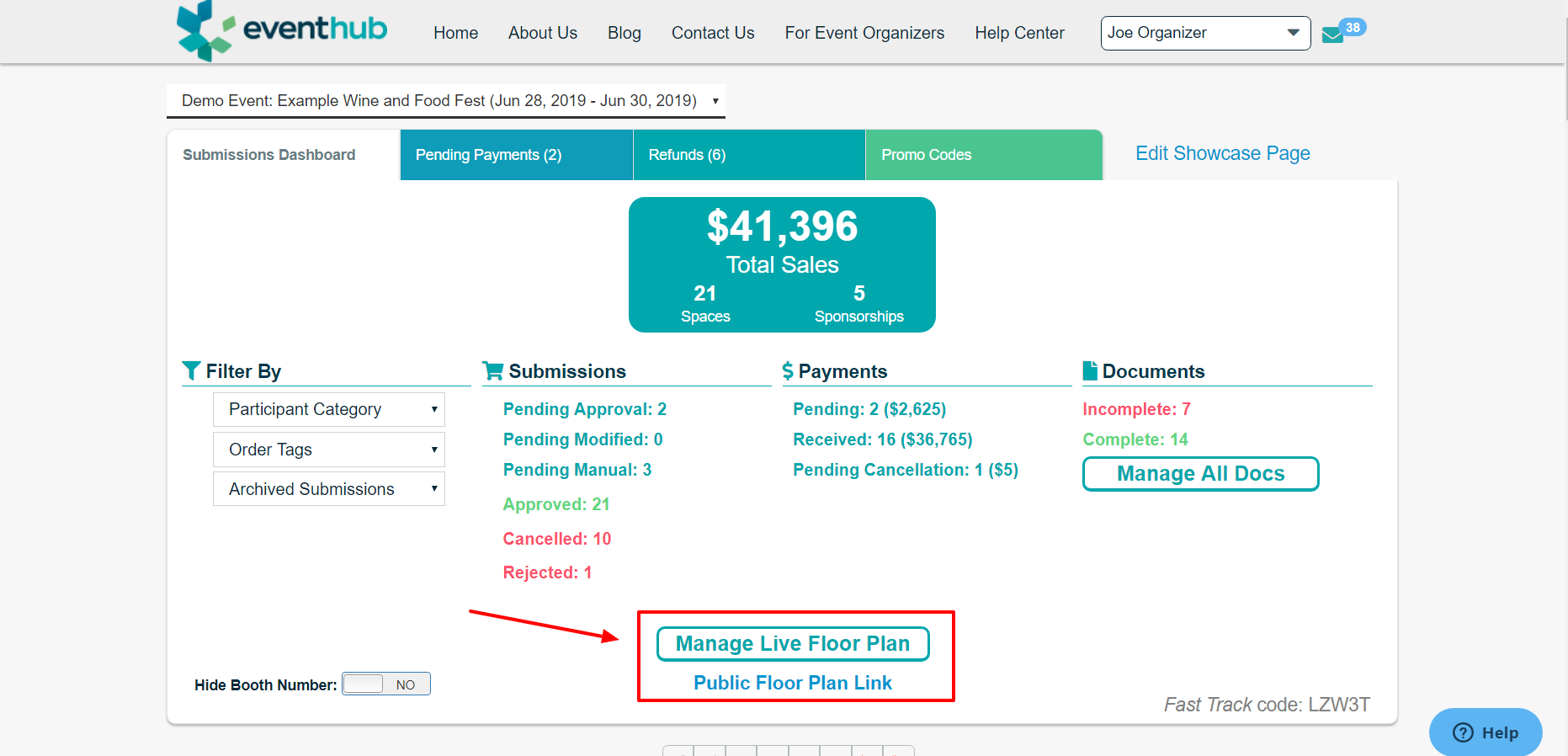Expand the Participant Category dropdown

(329, 409)
